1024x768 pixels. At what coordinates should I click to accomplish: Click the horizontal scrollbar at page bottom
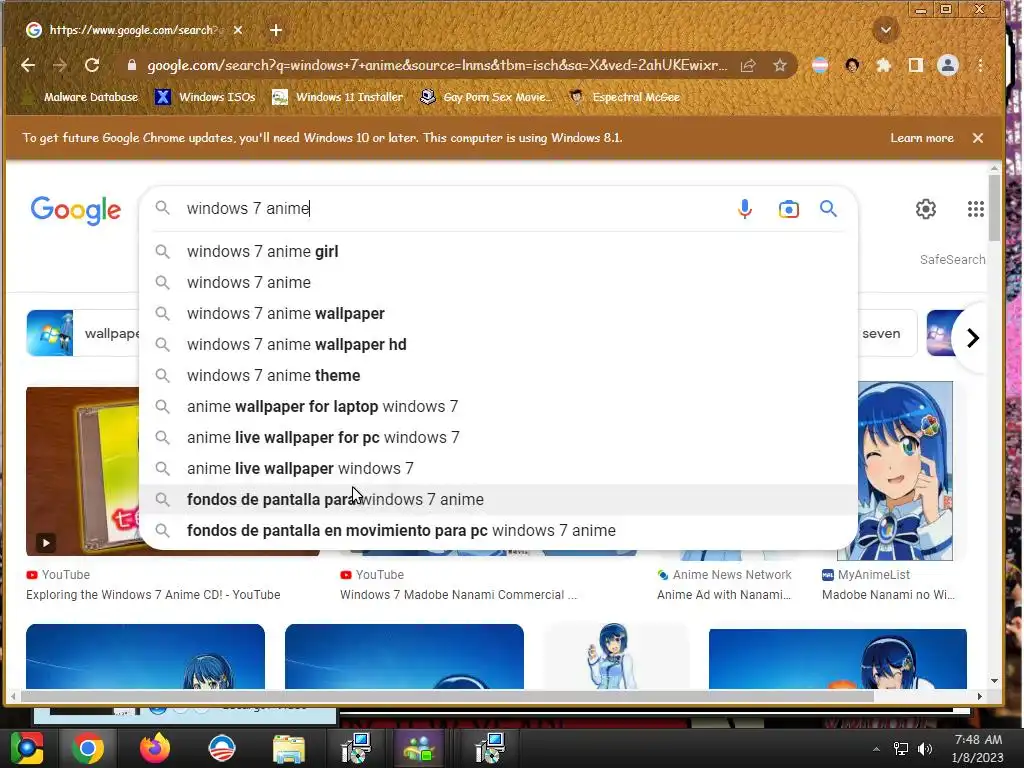click(x=447, y=696)
